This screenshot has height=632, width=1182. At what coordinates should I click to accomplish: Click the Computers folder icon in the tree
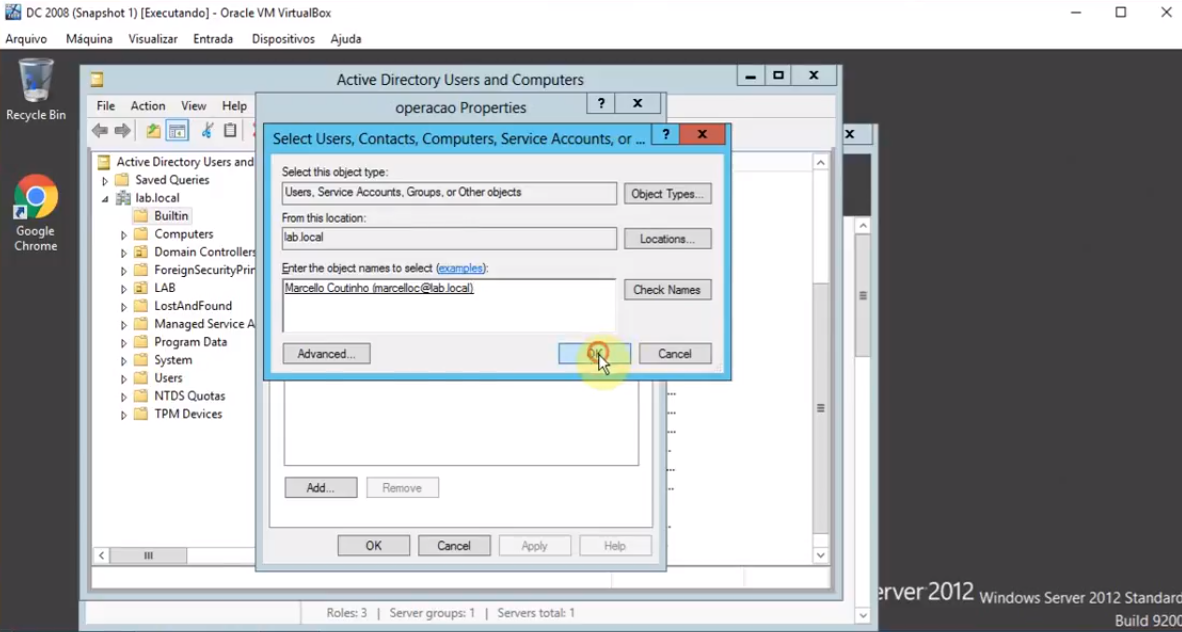[x=141, y=234]
